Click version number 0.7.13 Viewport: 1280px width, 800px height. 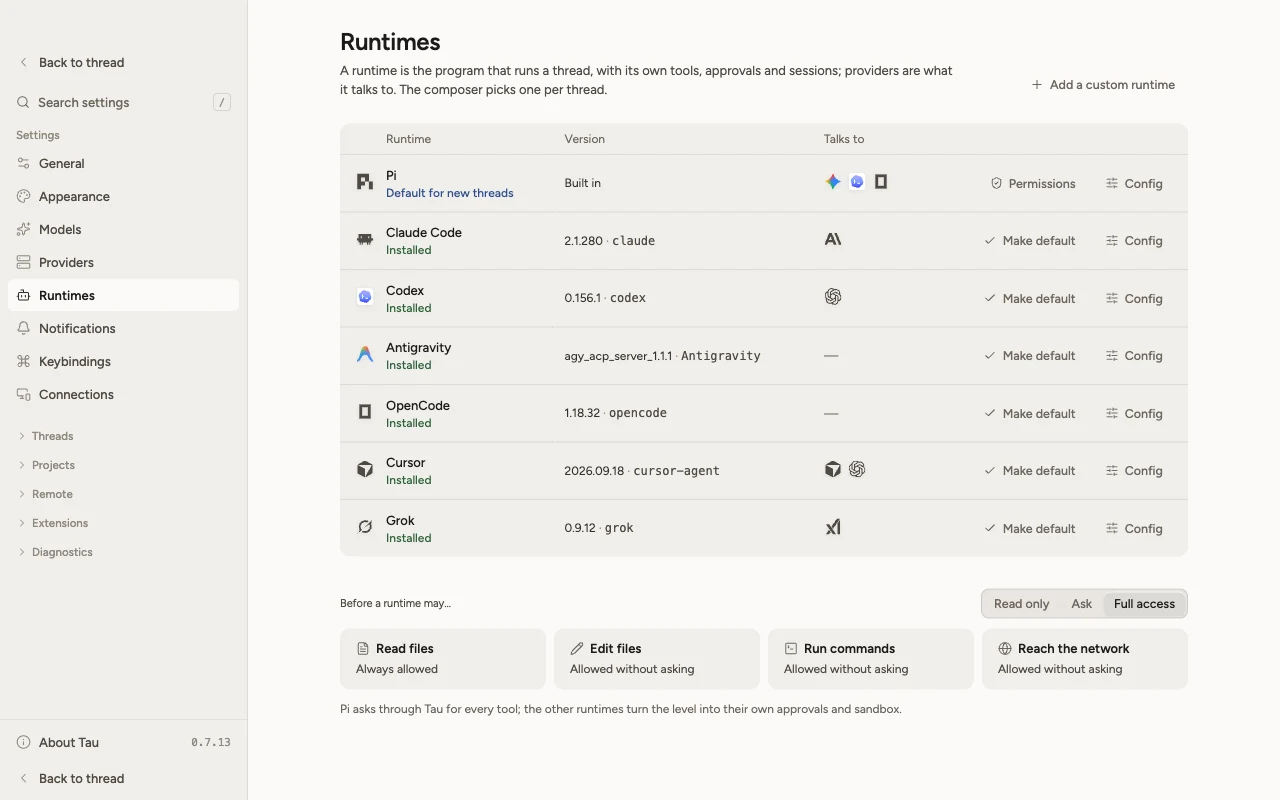211,742
